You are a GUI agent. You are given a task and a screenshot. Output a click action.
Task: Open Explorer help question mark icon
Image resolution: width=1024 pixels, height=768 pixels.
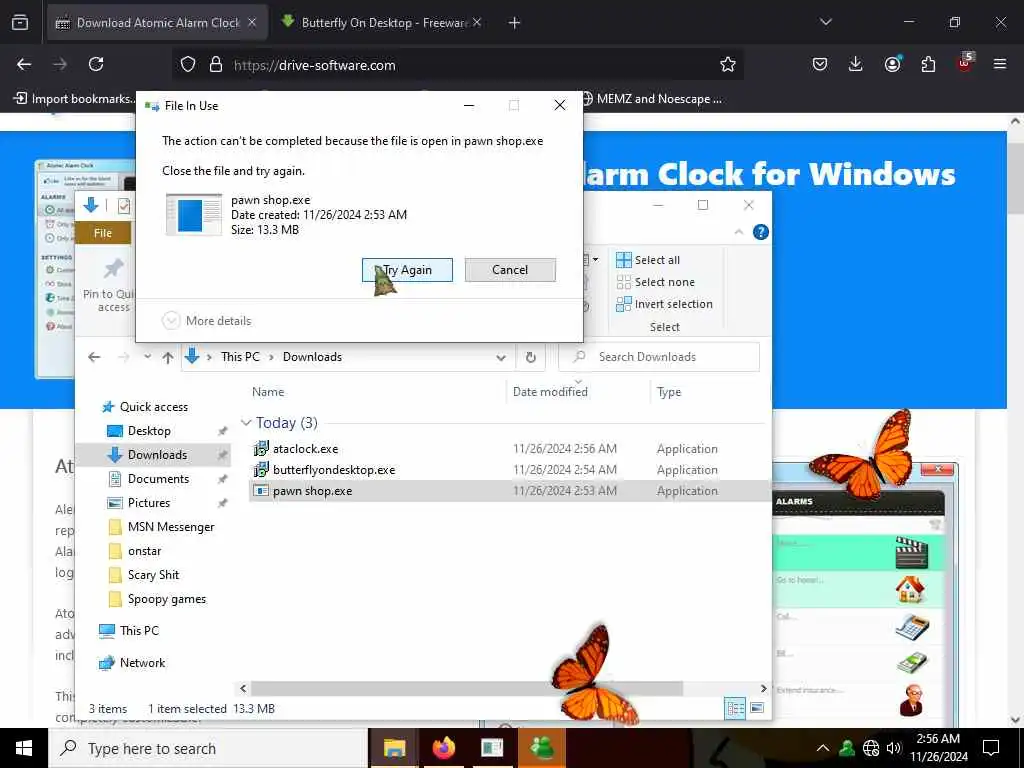pyautogui.click(x=761, y=232)
